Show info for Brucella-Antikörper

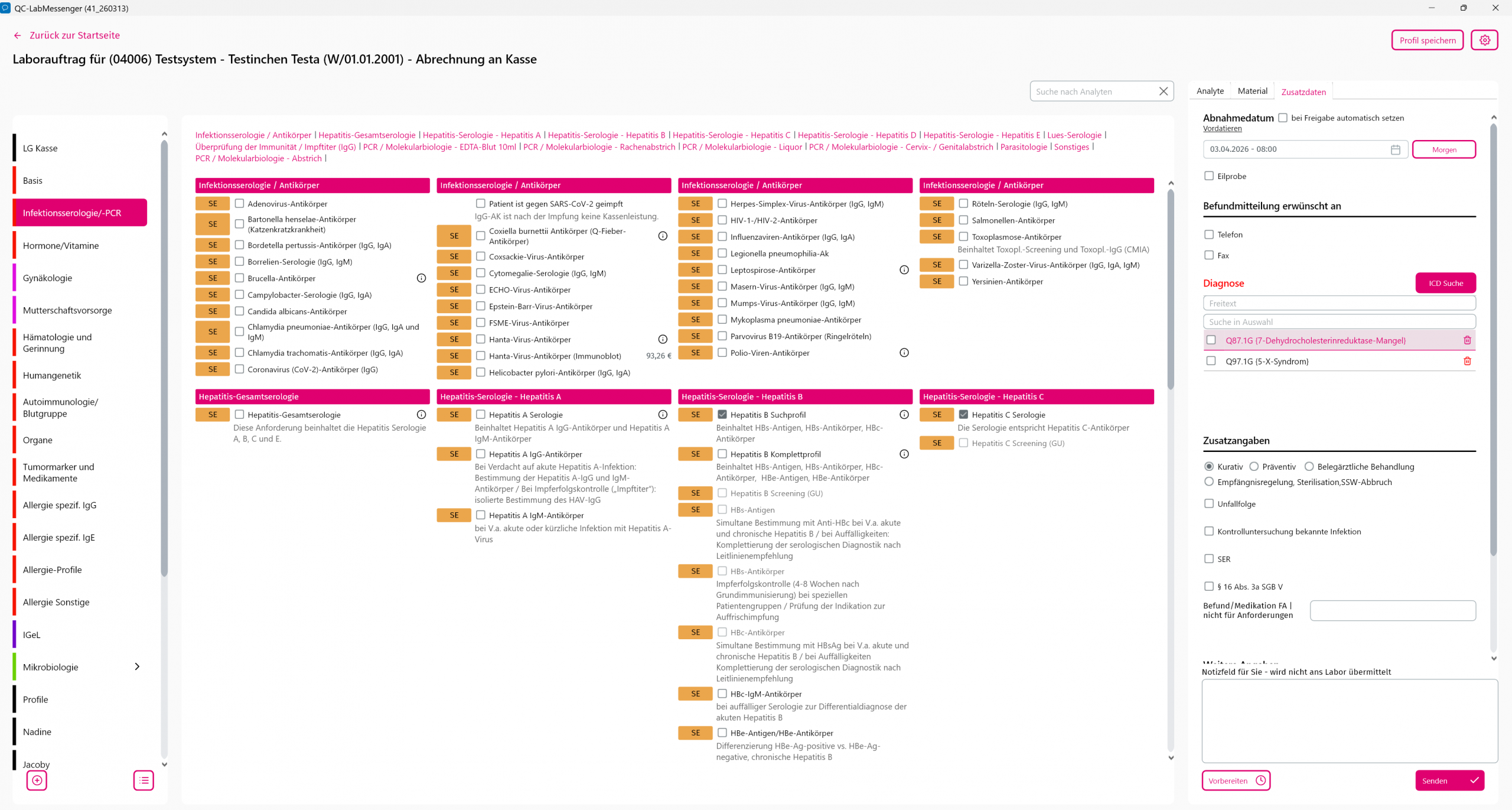(x=421, y=278)
